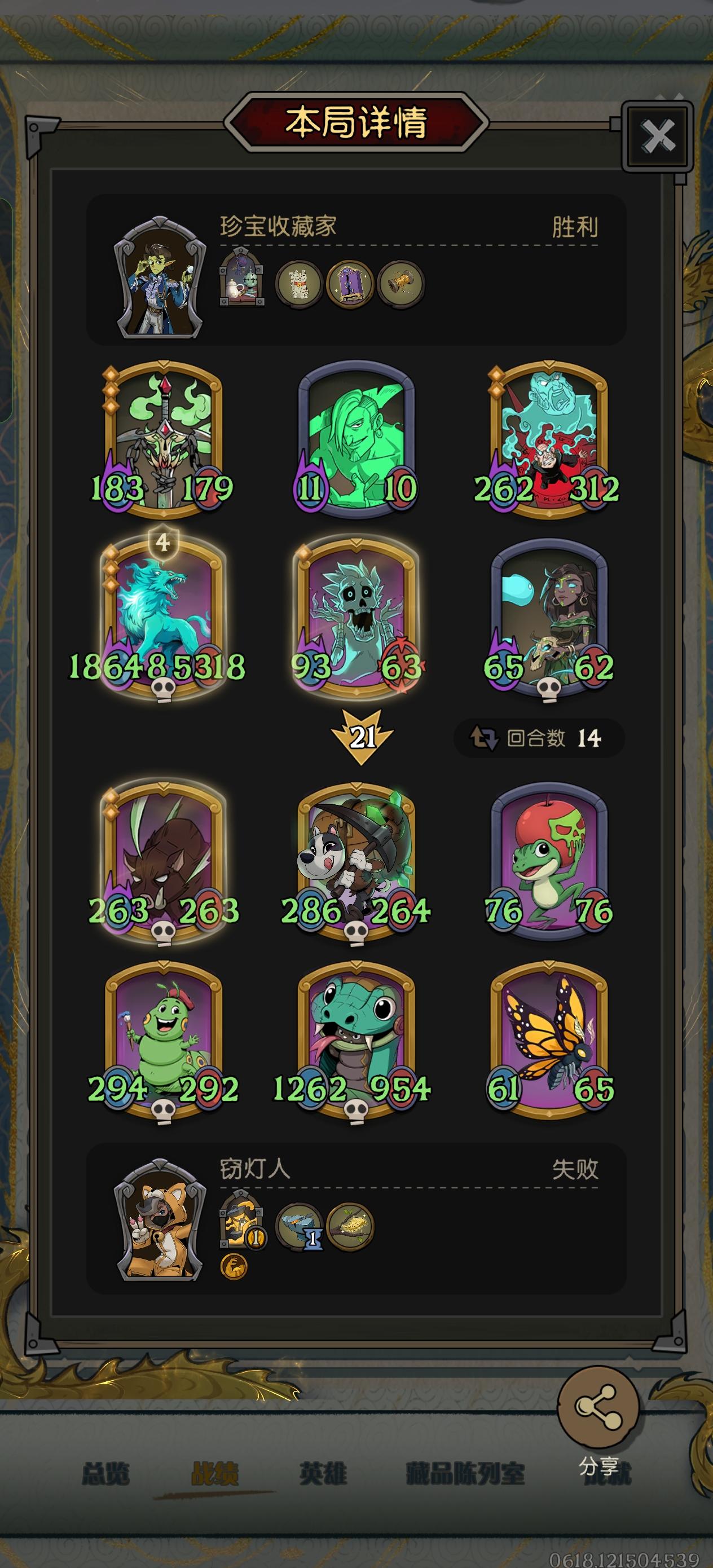Viewport: 713px width, 1568px height.
Task: Tap the gold damage arrow showing 21
Action: (x=362, y=737)
